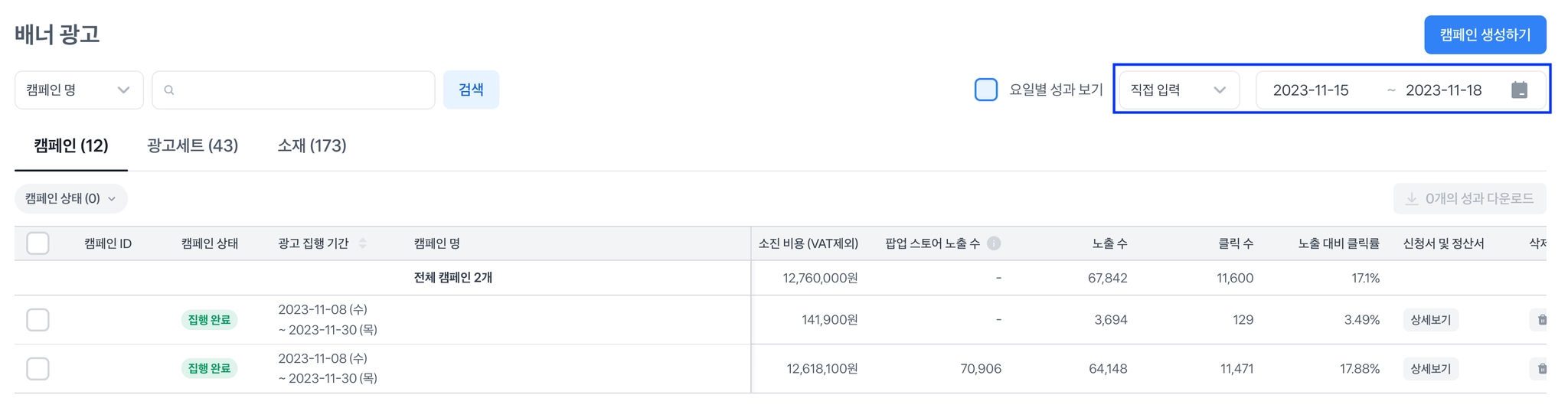Check the 12,618,100원 campaign row checkbox
The width and height of the screenshot is (1568, 408).
38,369
